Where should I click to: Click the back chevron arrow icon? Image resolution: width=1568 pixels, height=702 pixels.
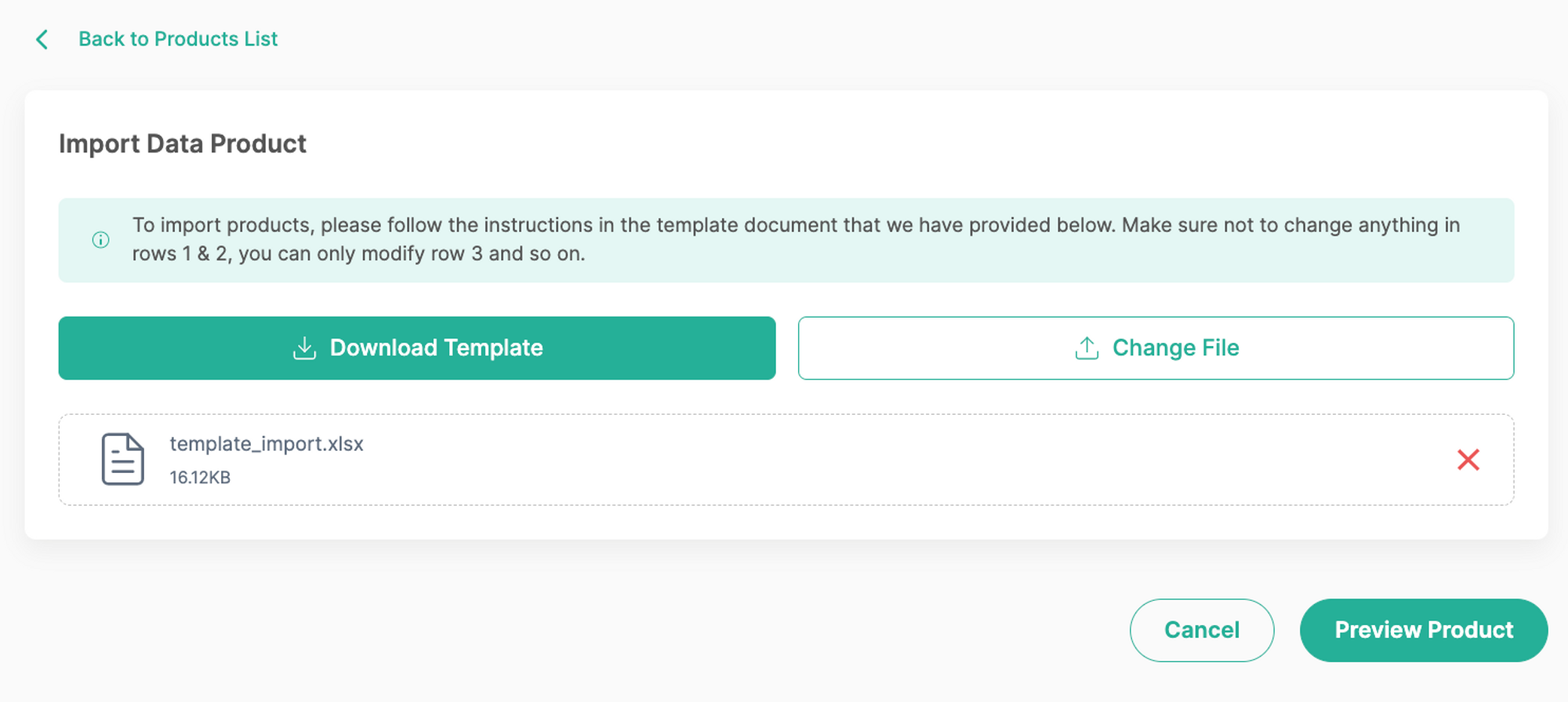coord(42,39)
